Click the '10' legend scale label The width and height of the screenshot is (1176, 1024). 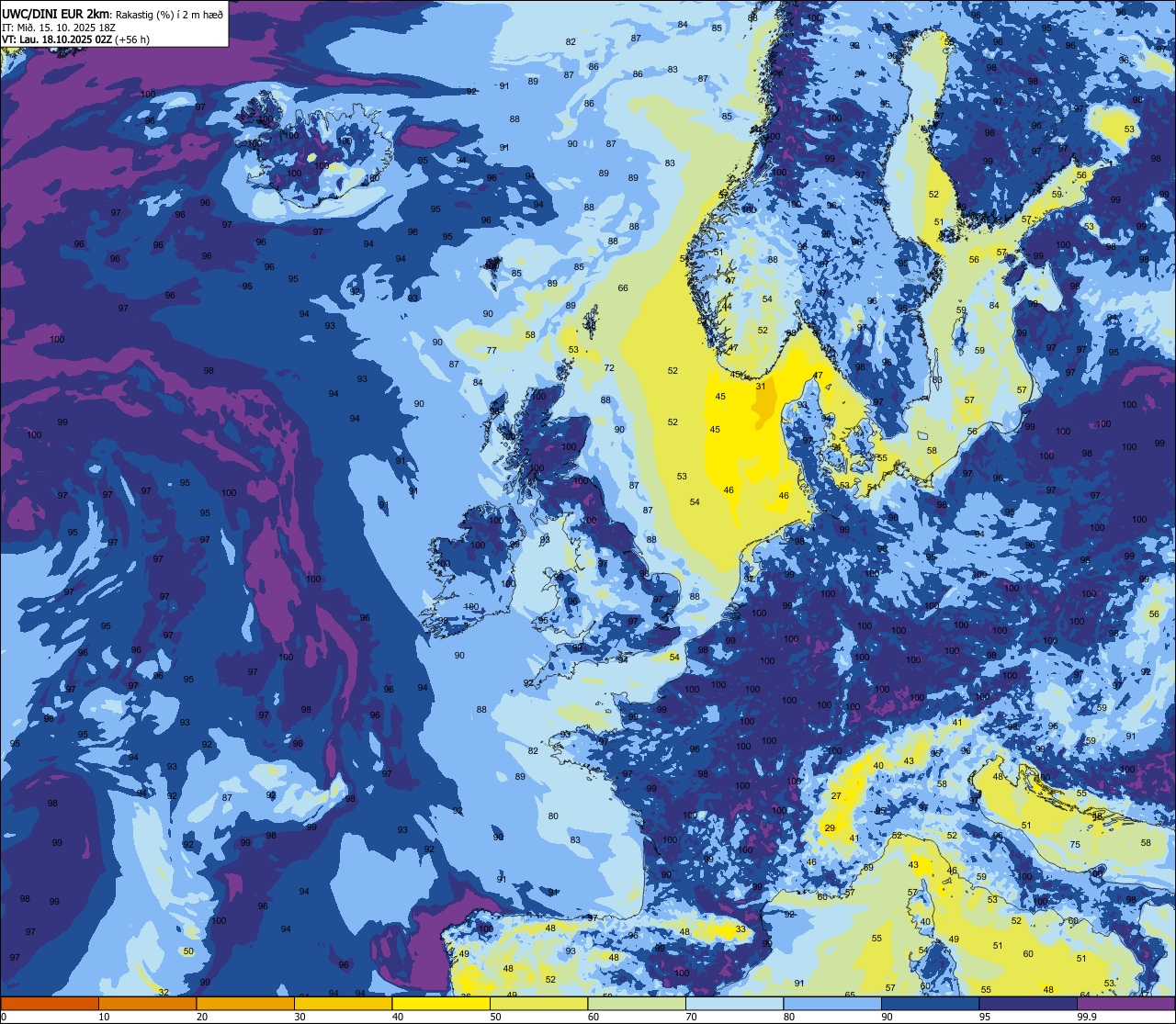point(104,1017)
